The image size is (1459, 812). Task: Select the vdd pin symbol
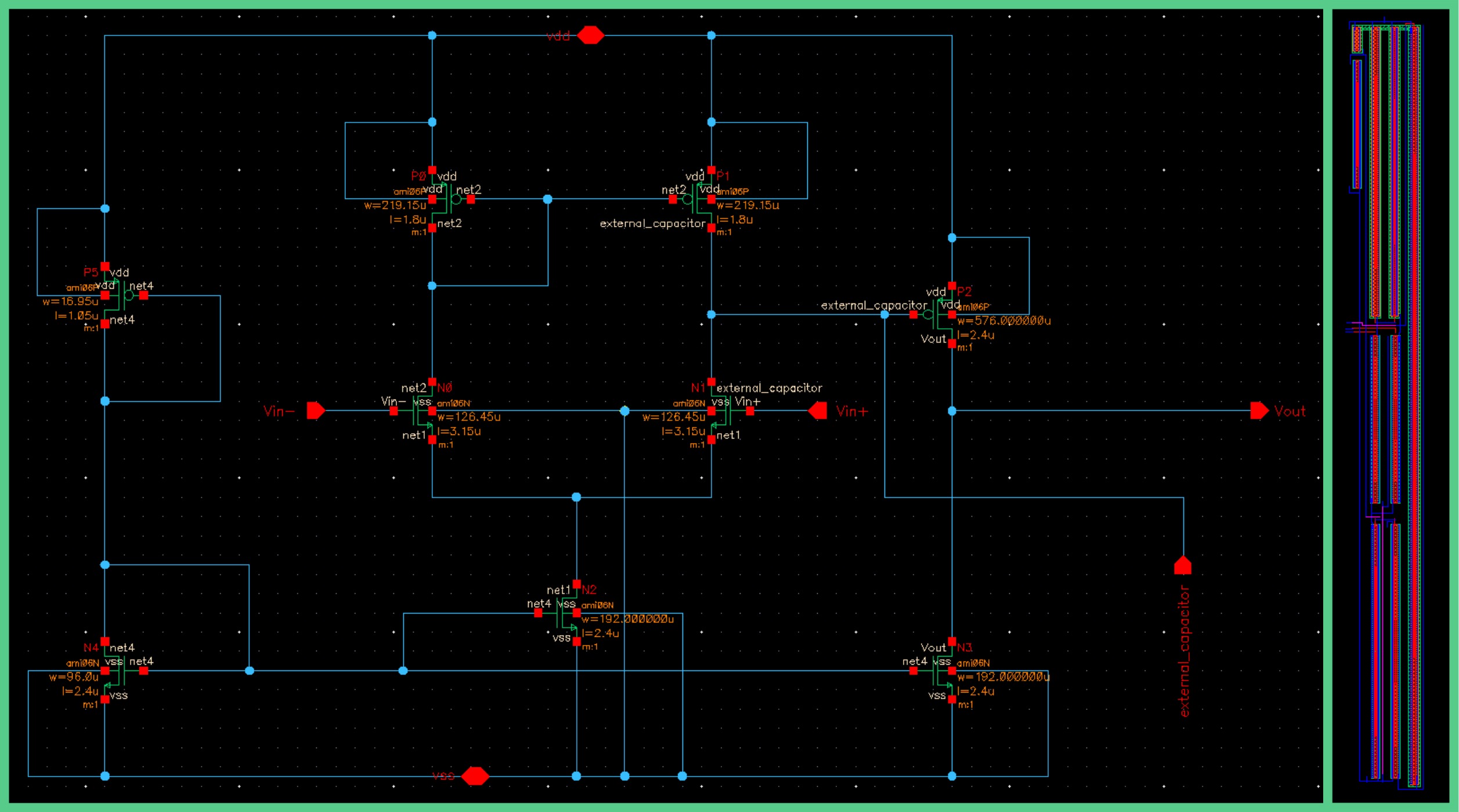[x=590, y=35]
